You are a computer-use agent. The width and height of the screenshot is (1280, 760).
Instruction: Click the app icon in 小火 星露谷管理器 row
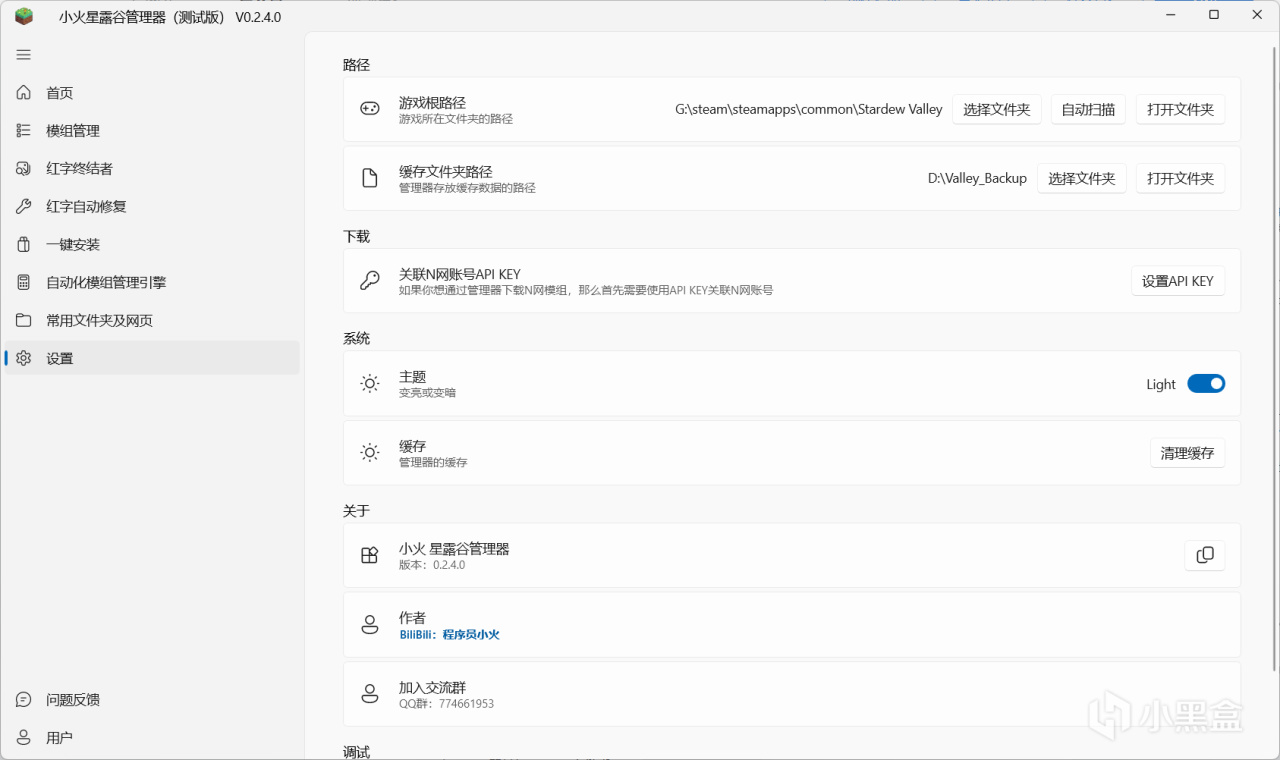point(370,556)
